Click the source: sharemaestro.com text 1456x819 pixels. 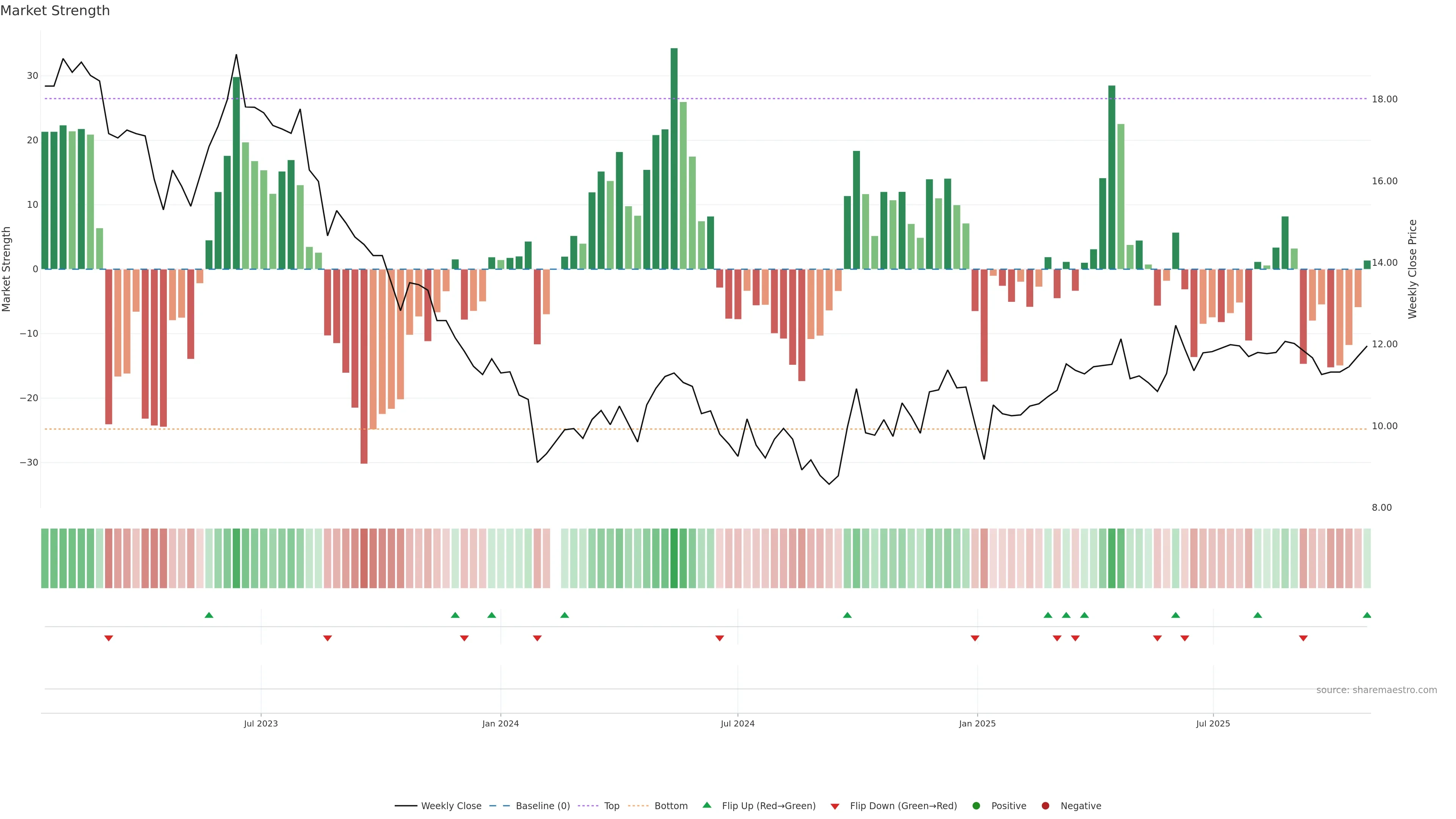coord(1376,690)
